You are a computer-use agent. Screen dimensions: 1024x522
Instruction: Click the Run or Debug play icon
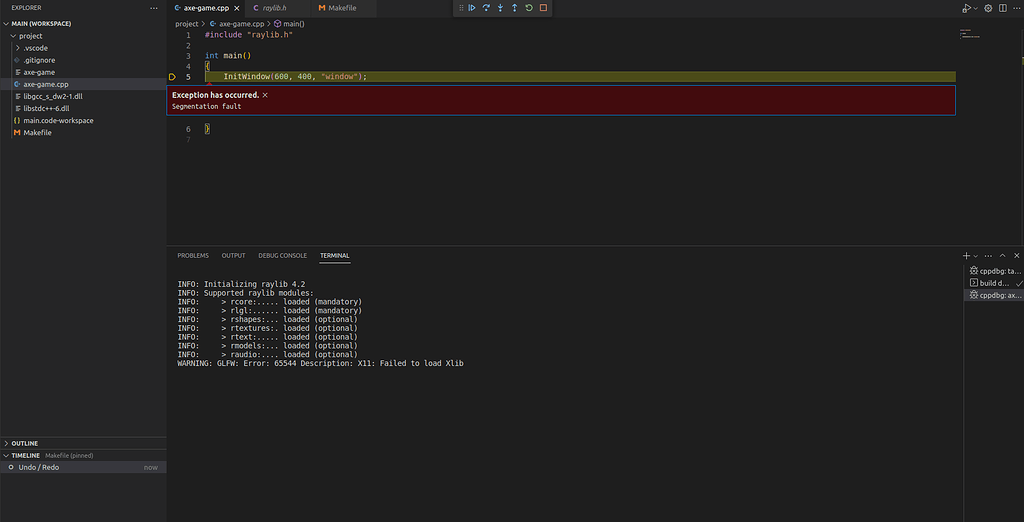(966, 8)
